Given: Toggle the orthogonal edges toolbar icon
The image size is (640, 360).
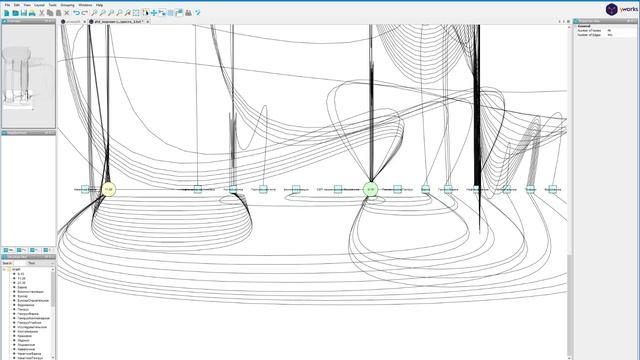Looking at the screenshot, I should point(179,13).
